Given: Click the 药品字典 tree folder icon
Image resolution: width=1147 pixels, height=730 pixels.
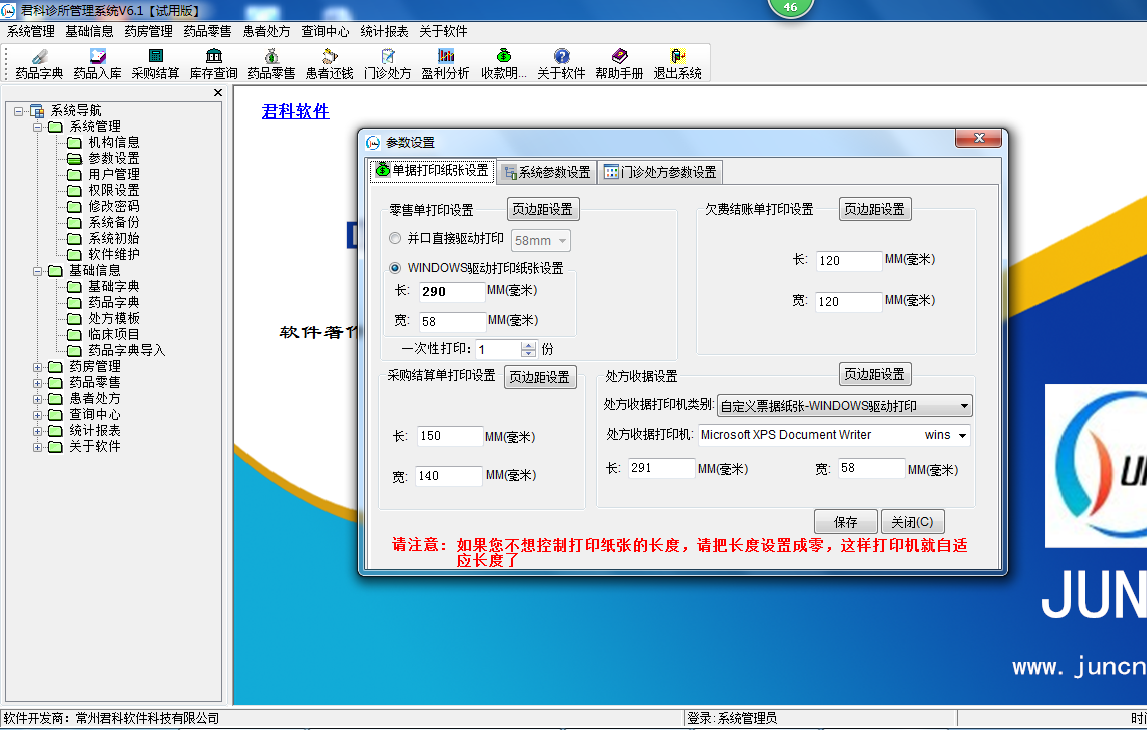Looking at the screenshot, I should (x=74, y=303).
